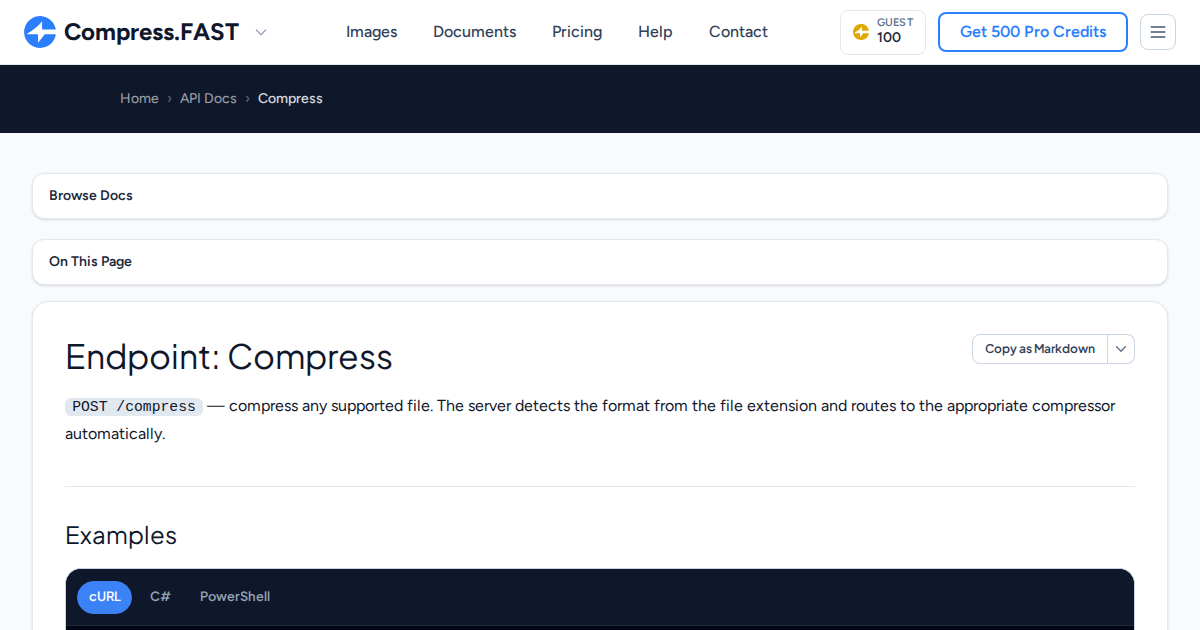Open the Guest 100 credits badge
The height and width of the screenshot is (630, 1200).
tap(883, 32)
